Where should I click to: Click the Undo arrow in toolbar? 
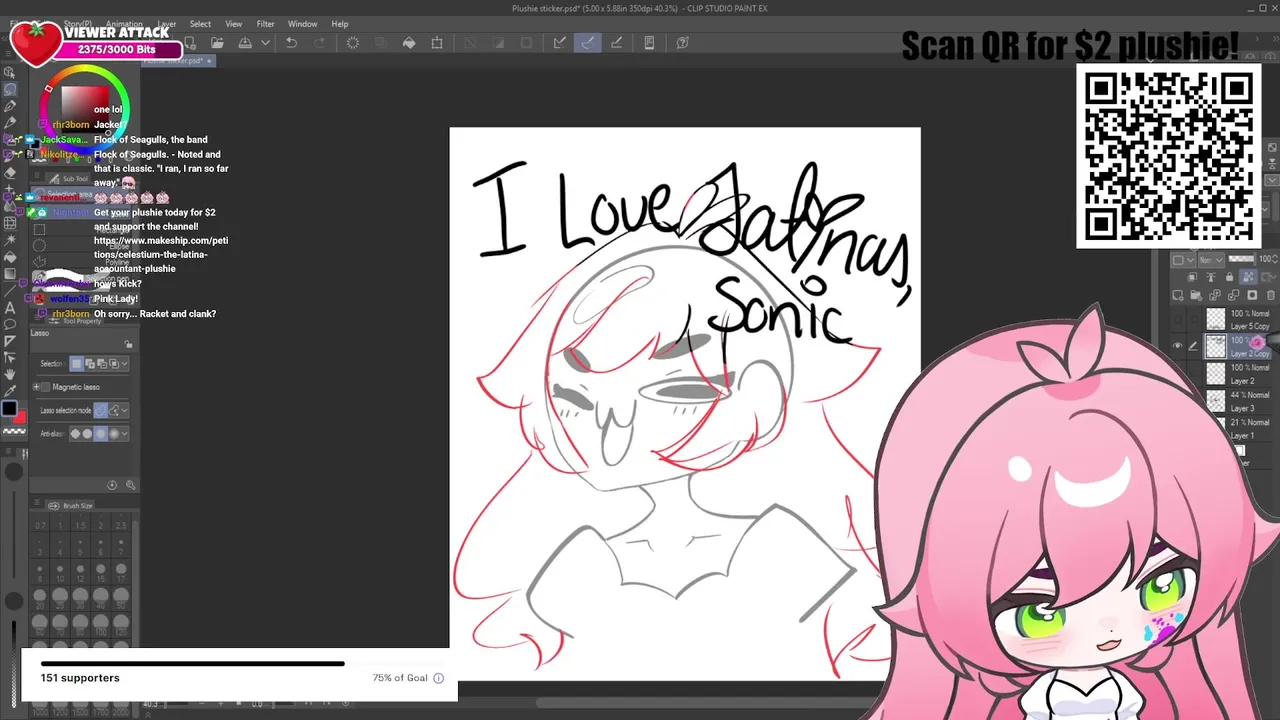(x=291, y=42)
